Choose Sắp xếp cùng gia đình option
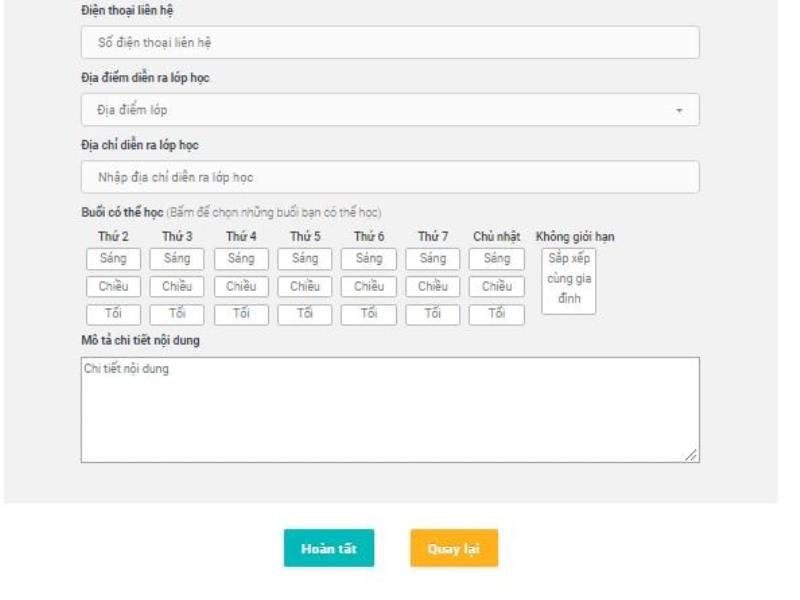The image size is (800, 600). (569, 280)
